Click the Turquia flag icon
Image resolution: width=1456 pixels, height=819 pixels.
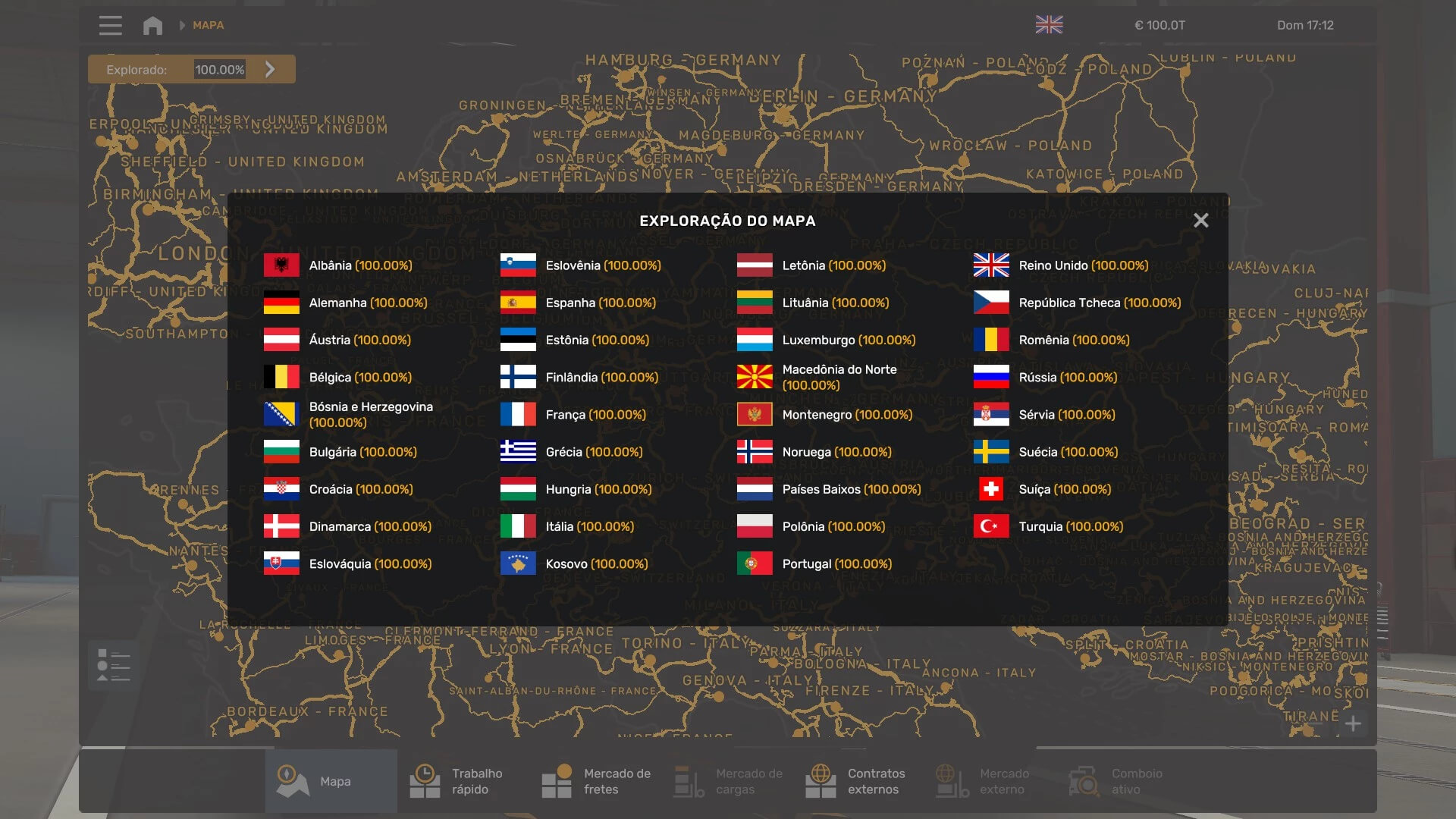(991, 526)
